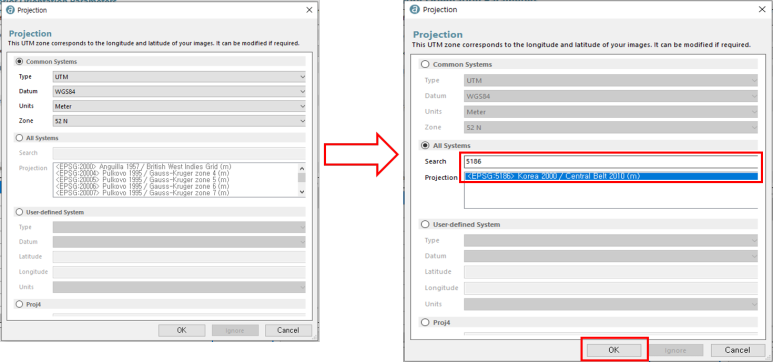Close the left Projection dialog with X

(x=309, y=10)
